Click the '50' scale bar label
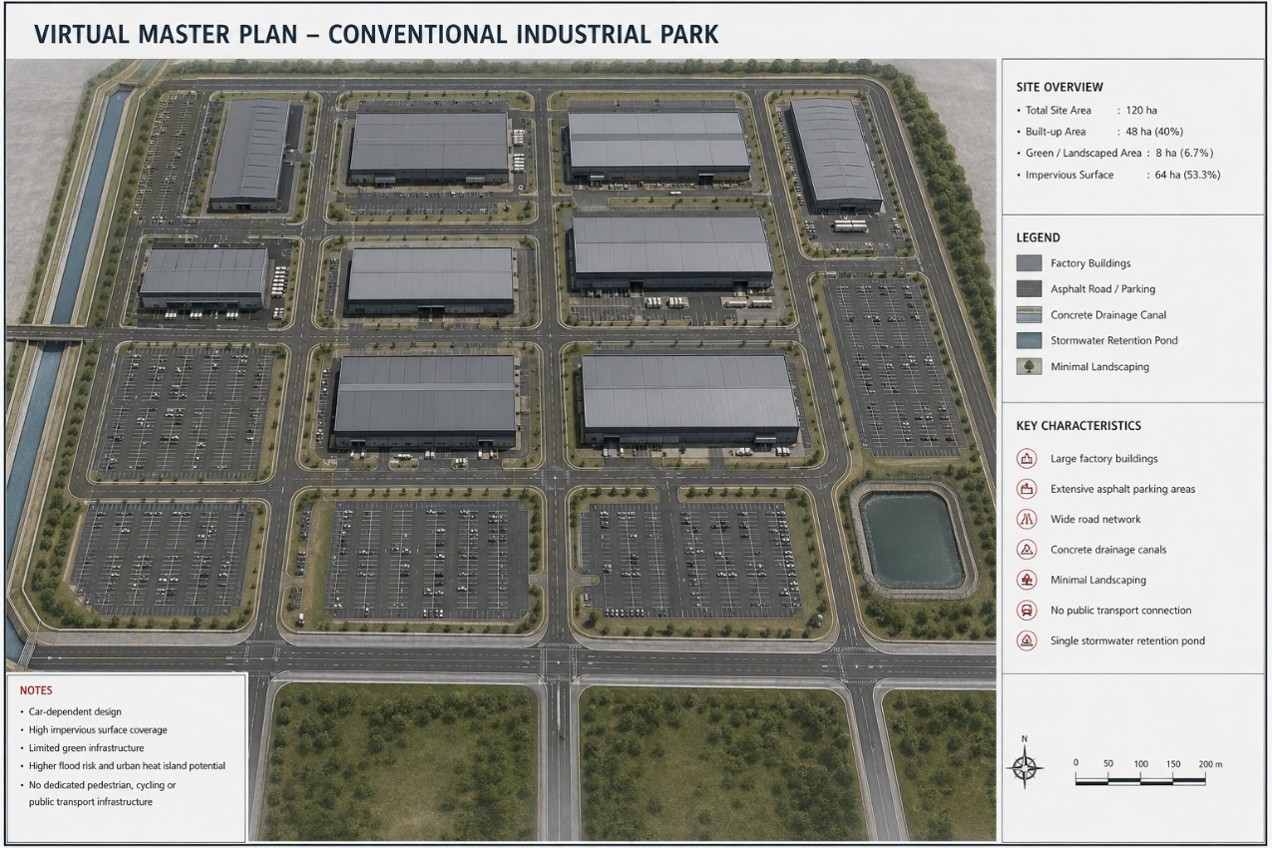This screenshot has height=848, width=1272. coord(1108,764)
